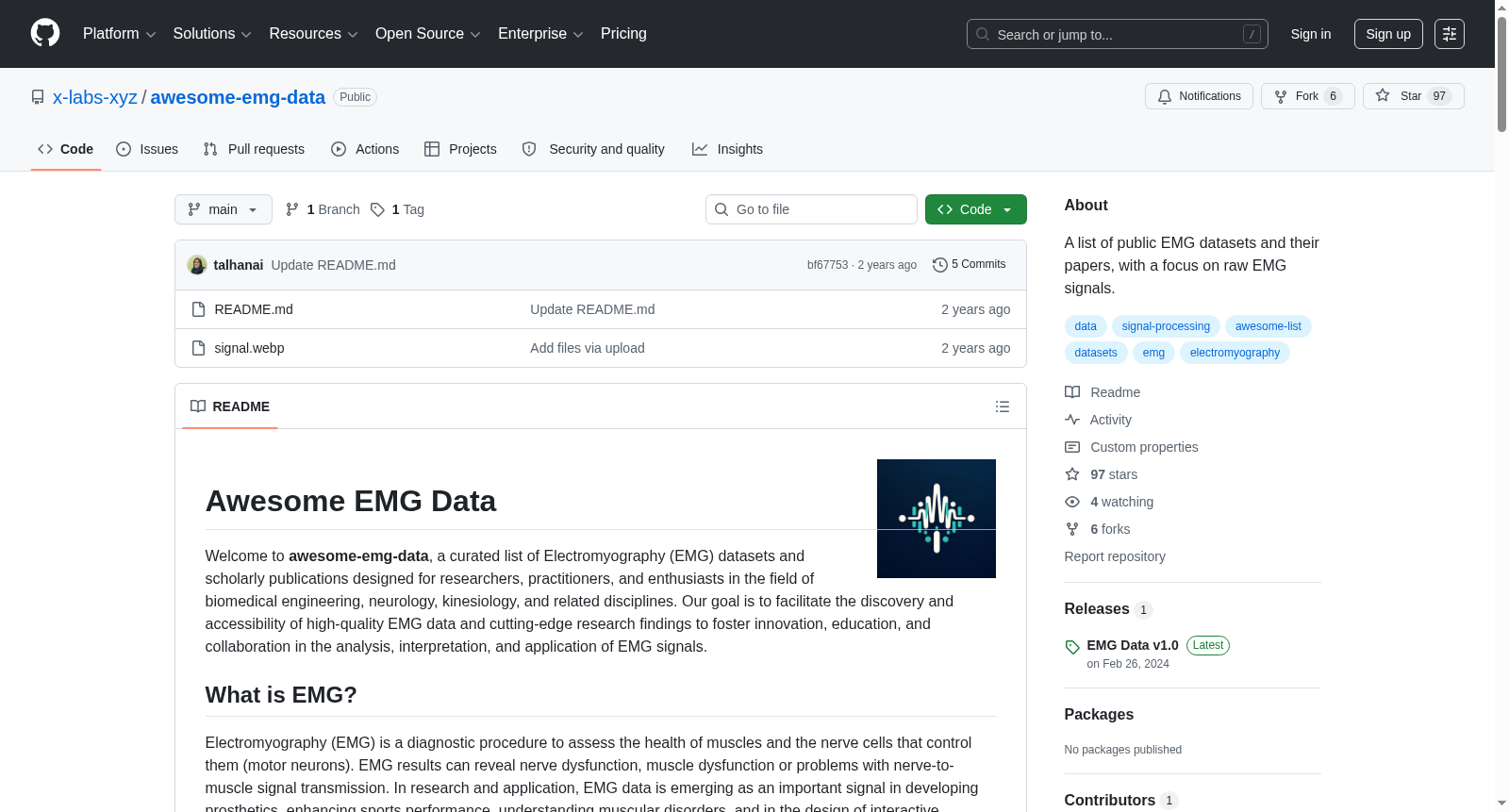Image resolution: width=1509 pixels, height=812 pixels.
Task: Open the Update README.md commit message
Action: coord(334,265)
